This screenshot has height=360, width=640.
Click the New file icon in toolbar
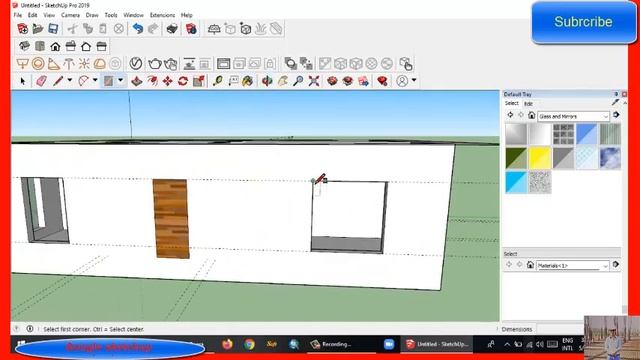click(22, 29)
